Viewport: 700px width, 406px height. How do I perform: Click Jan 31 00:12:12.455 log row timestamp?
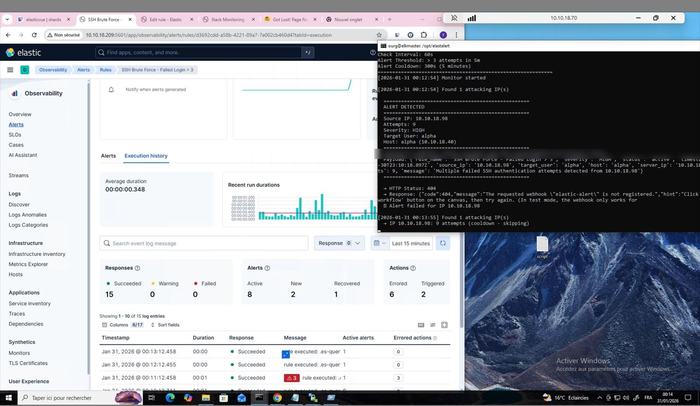tap(139, 365)
